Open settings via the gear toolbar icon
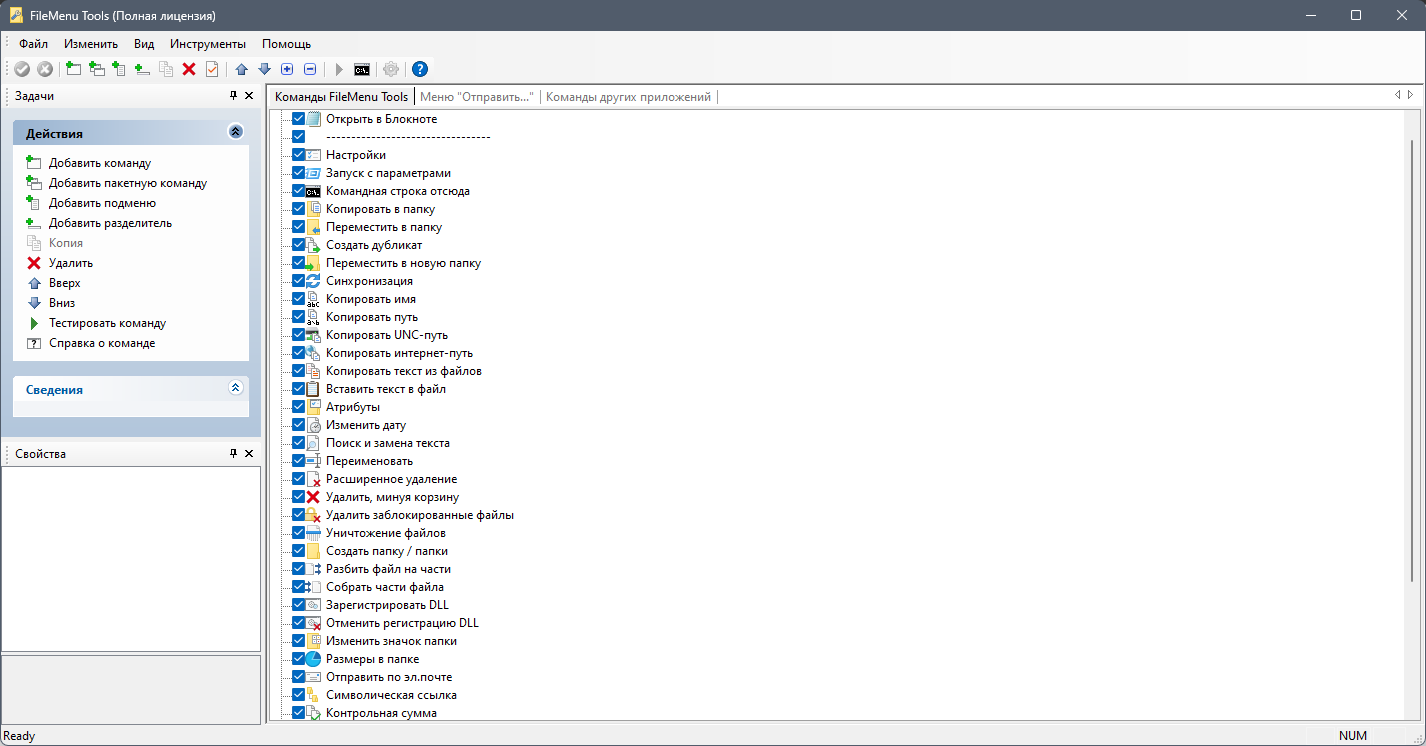The height and width of the screenshot is (746, 1426). coord(390,69)
